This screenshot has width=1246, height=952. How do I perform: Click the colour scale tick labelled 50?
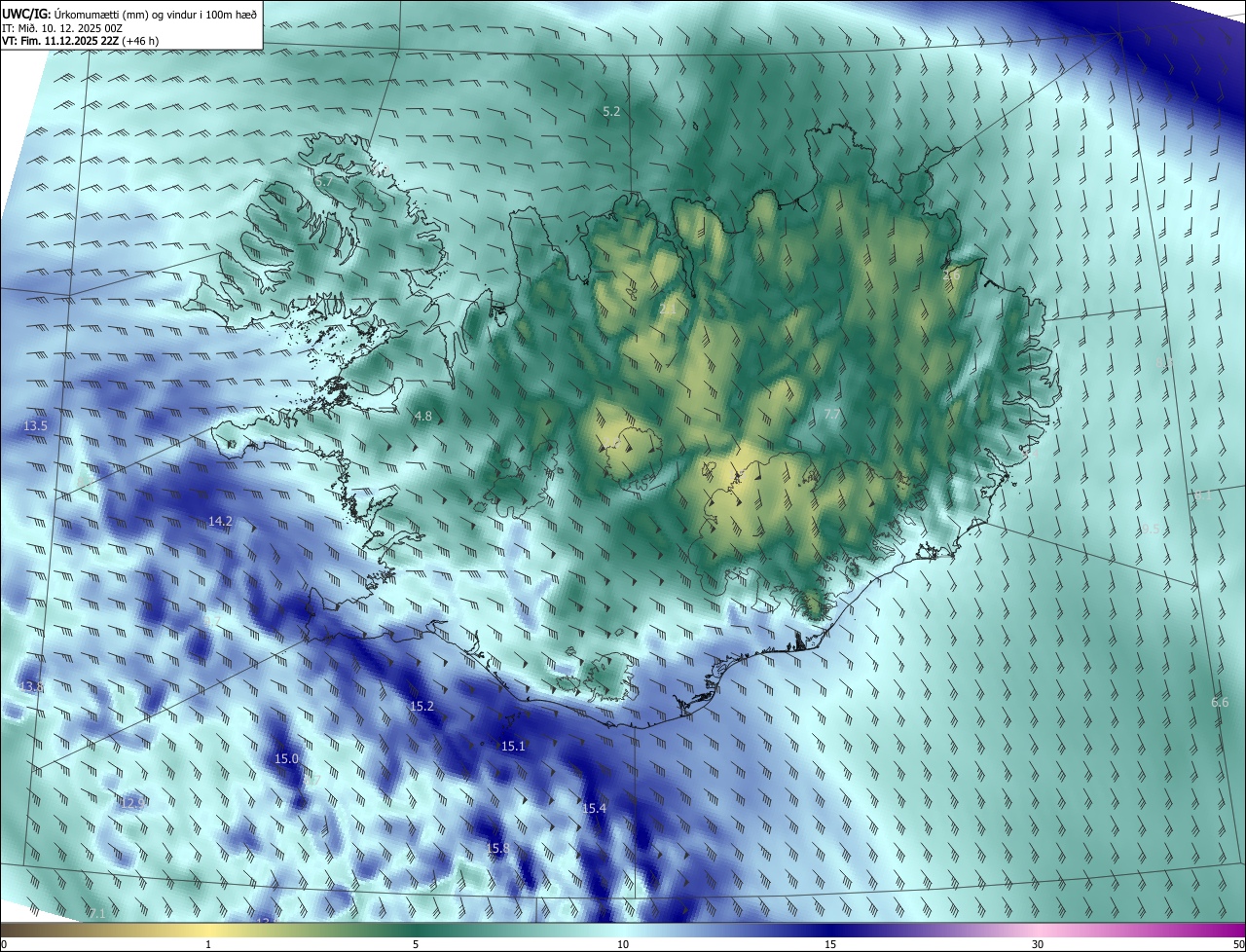1238,945
